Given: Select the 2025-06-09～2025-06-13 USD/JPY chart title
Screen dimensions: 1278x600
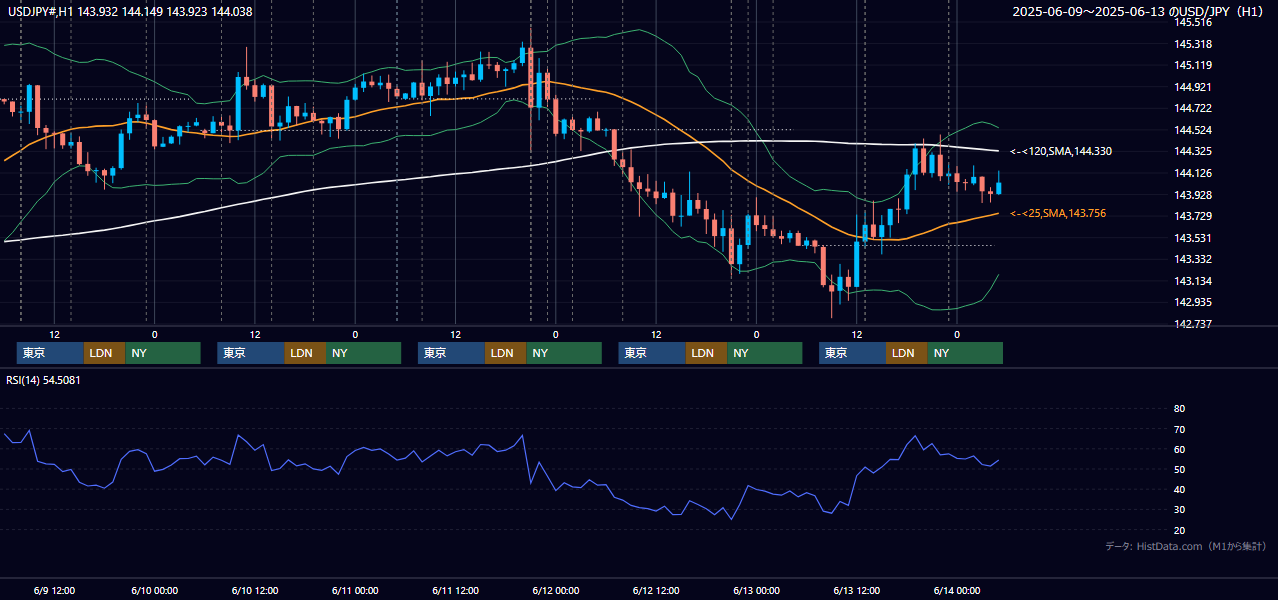Looking at the screenshot, I should 1140,11.
